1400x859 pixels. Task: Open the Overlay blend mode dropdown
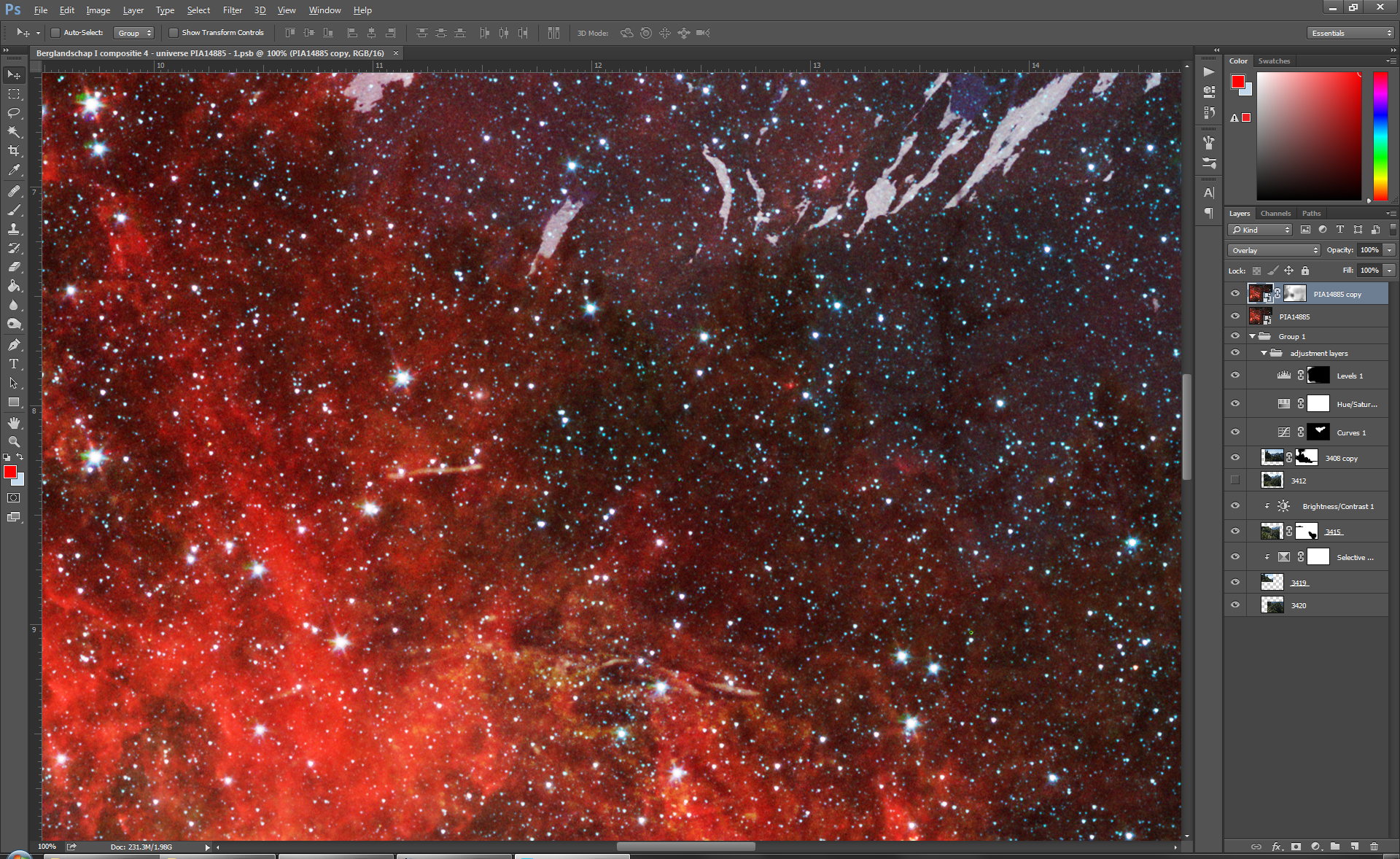point(1274,250)
